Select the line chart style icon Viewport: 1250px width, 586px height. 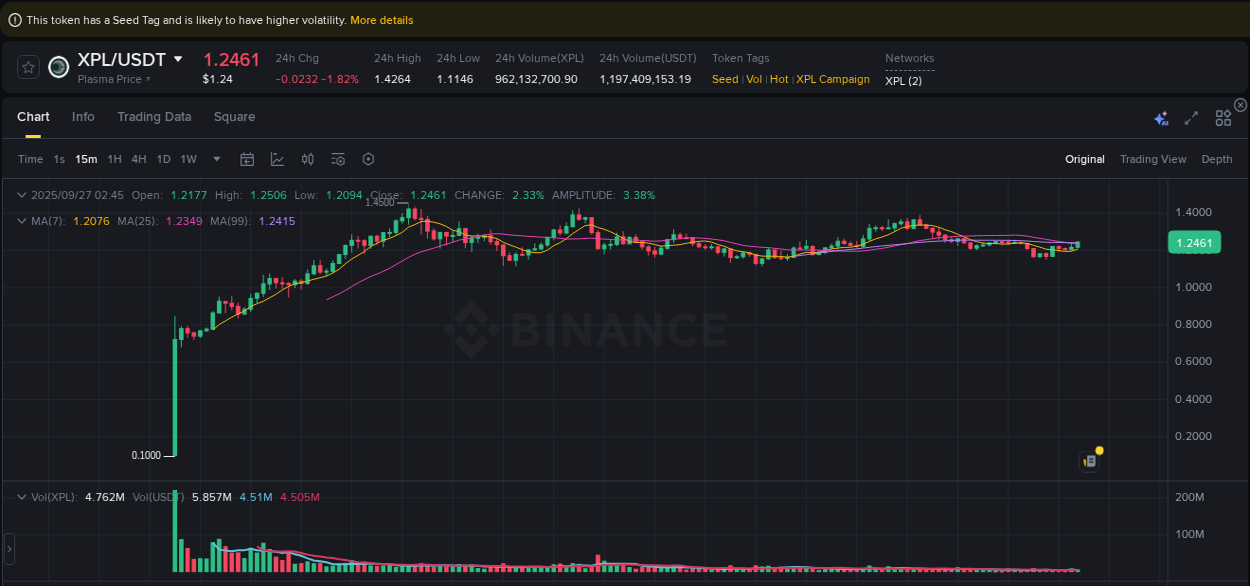(x=277, y=159)
